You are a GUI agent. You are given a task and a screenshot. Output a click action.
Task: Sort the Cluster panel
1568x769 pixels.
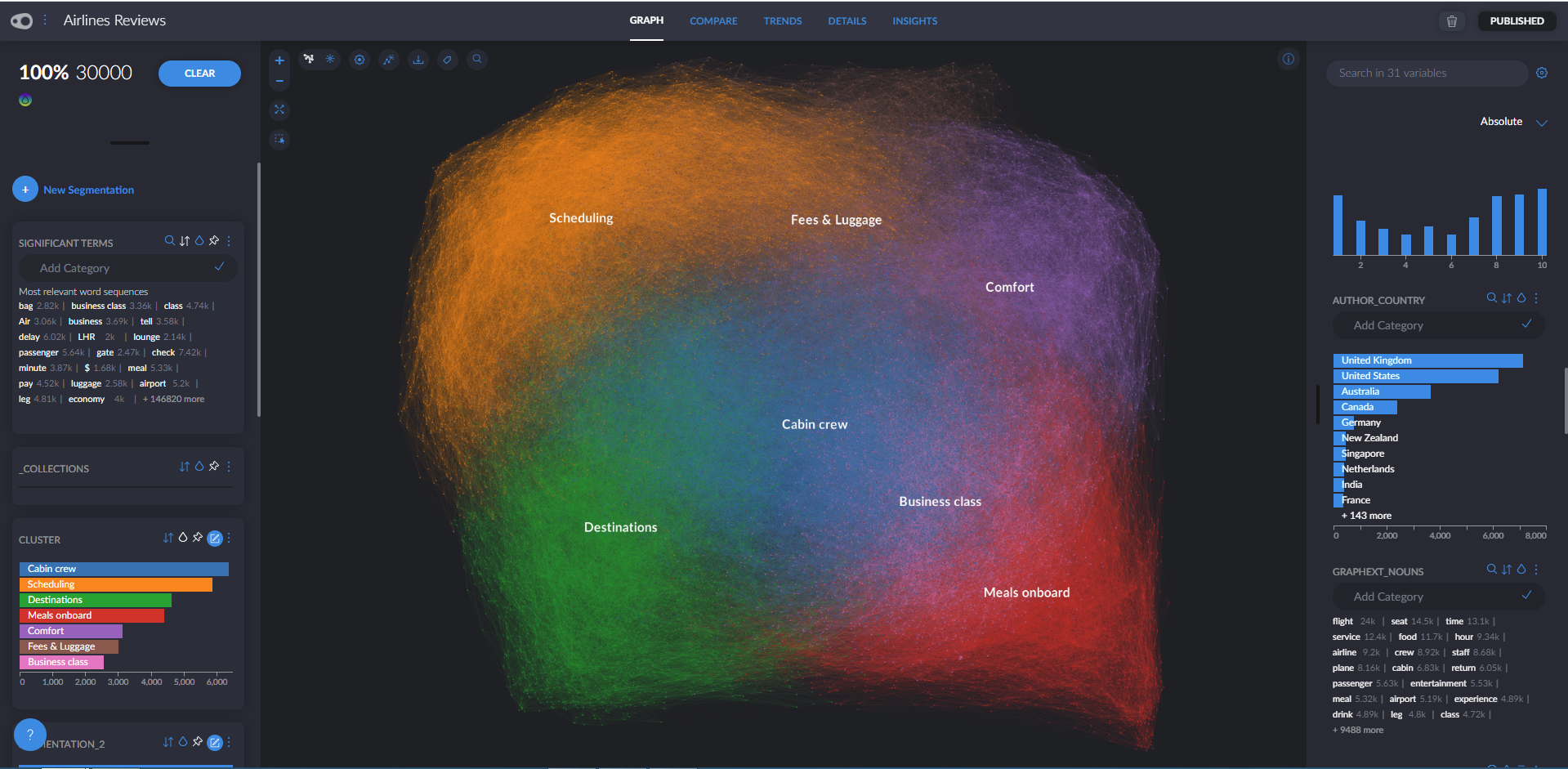pos(168,538)
